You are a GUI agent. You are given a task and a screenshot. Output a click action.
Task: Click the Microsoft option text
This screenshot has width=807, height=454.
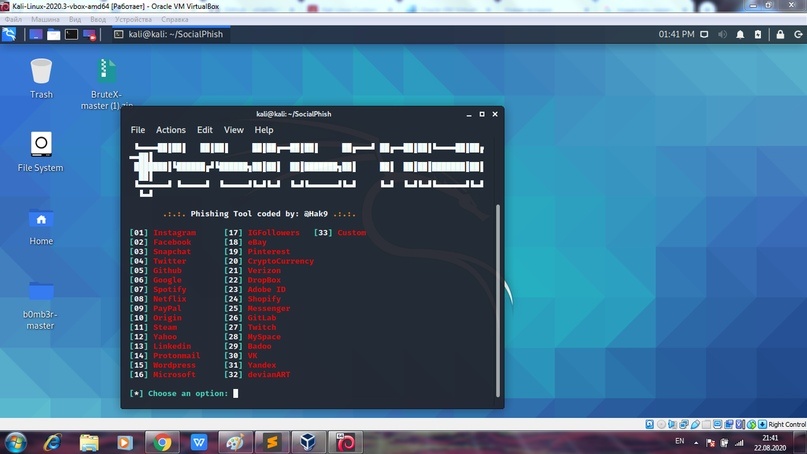(174, 375)
